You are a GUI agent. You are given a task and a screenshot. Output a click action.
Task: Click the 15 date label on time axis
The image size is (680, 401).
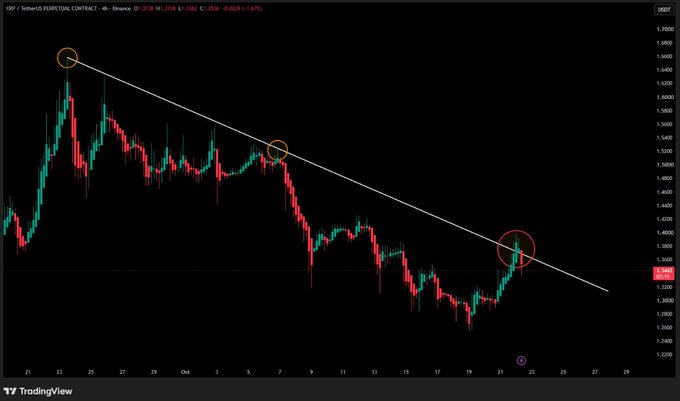[x=406, y=372]
